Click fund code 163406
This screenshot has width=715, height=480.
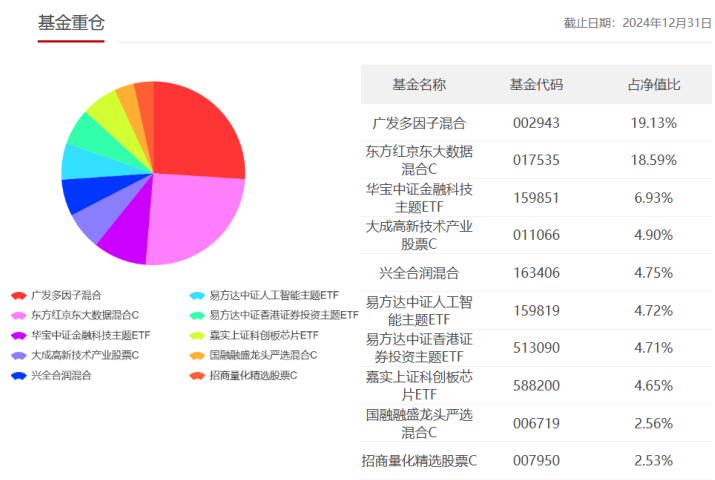[536, 273]
